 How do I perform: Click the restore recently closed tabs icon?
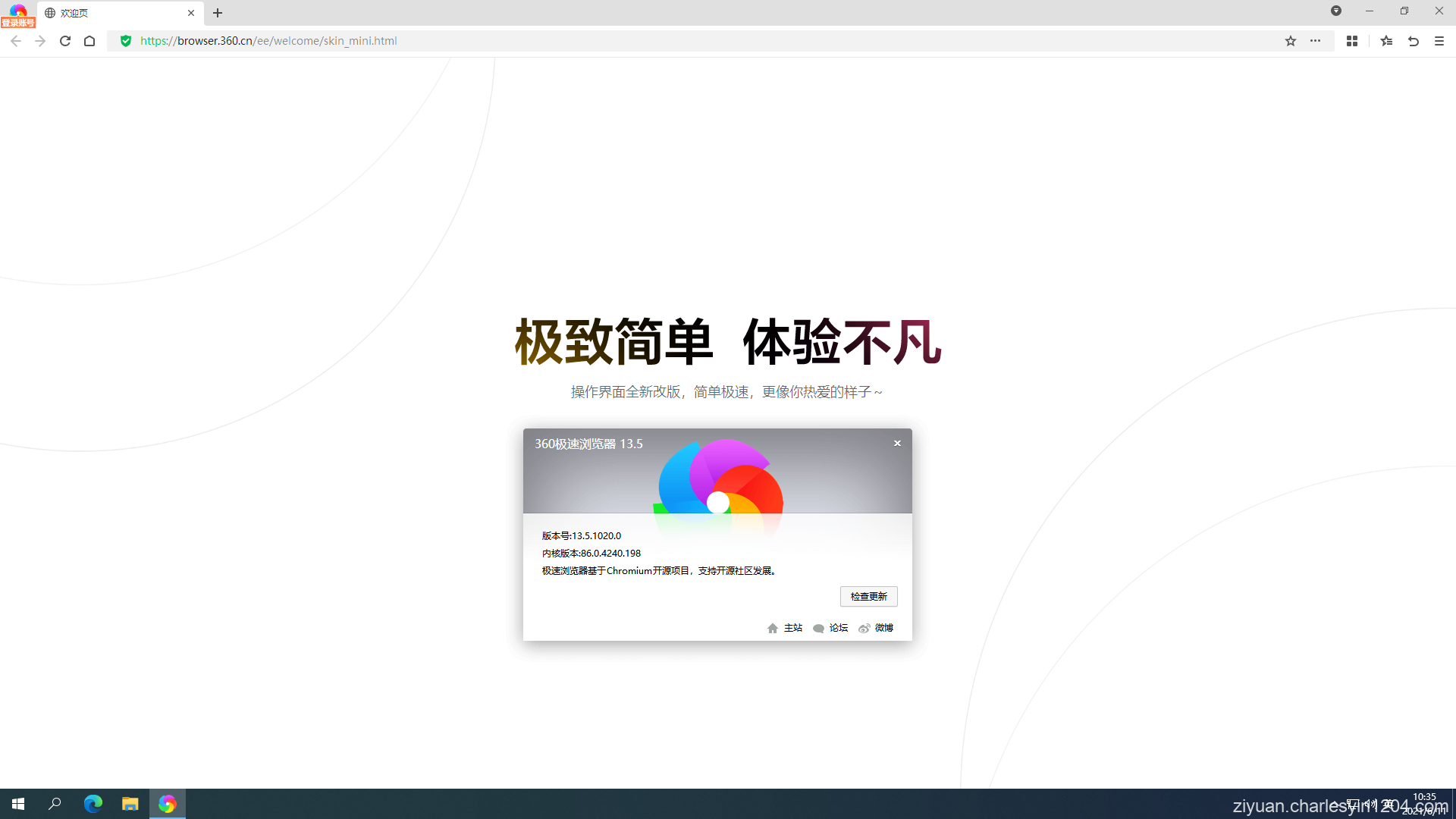[x=1414, y=41]
